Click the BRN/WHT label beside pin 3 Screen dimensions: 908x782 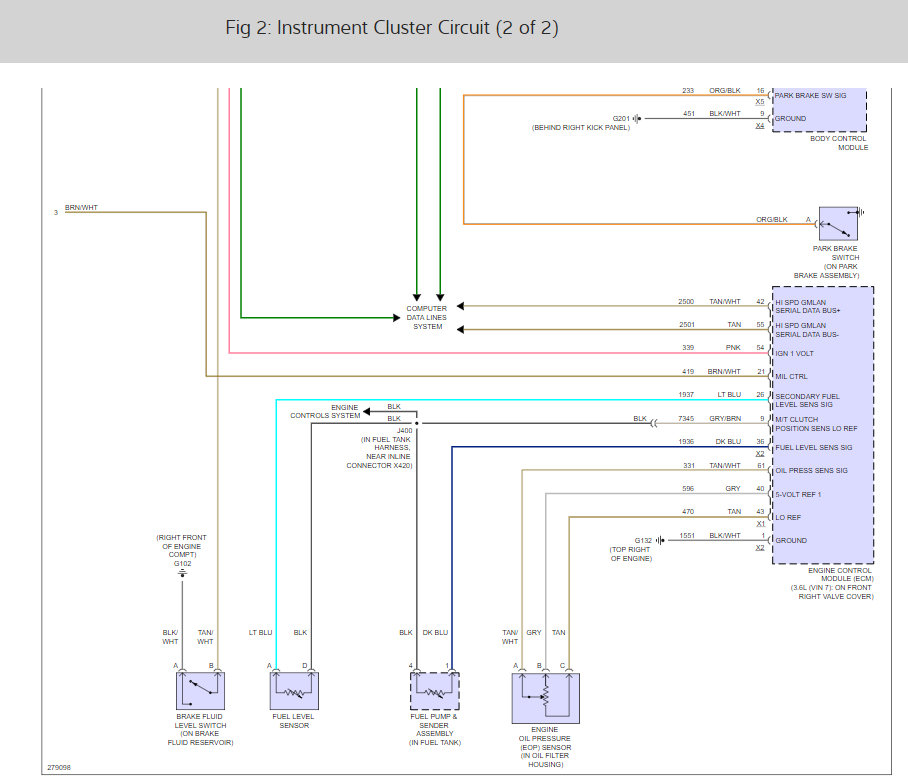point(81,207)
